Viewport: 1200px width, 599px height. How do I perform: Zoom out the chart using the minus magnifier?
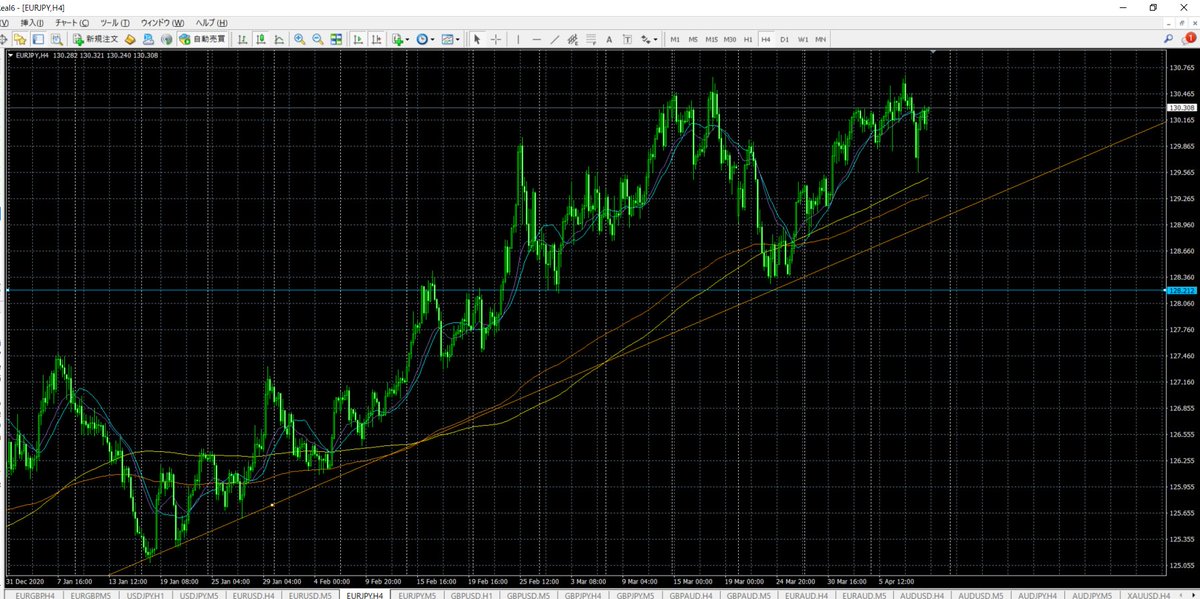click(318, 39)
